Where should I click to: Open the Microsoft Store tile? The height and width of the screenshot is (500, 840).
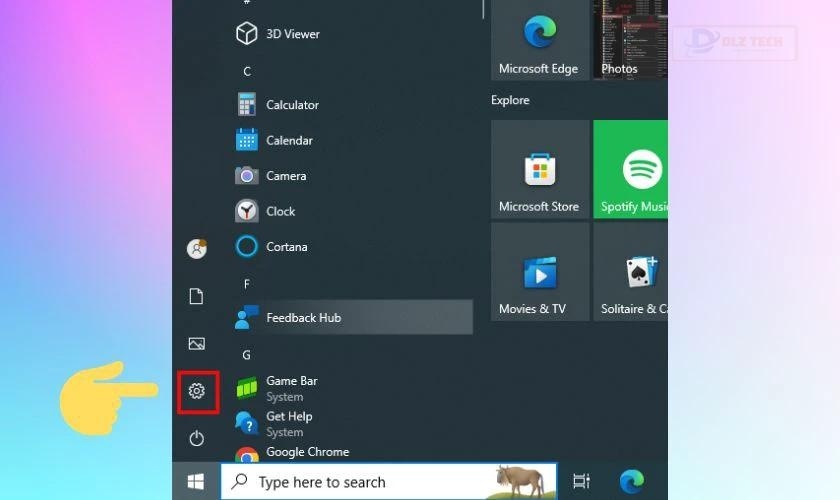pos(539,171)
